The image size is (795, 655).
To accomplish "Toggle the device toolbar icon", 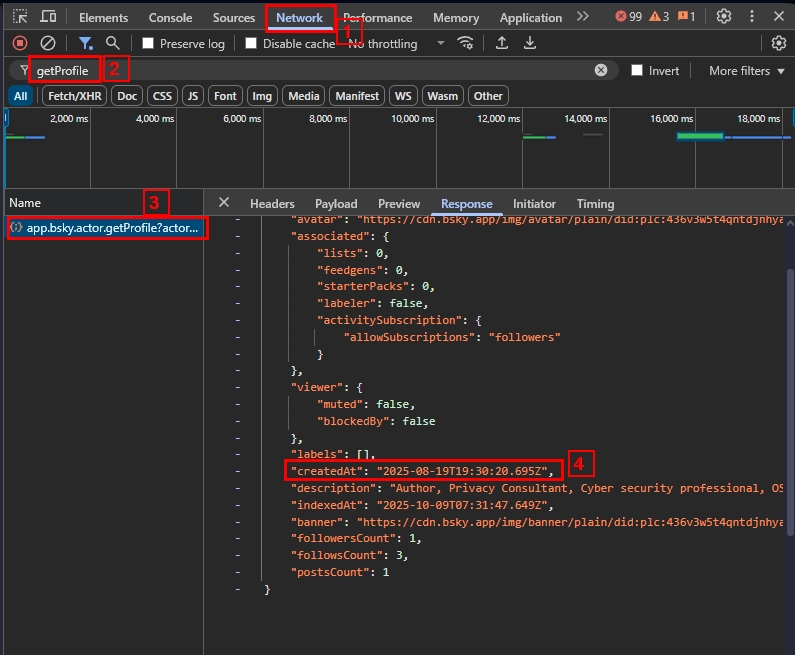I will pyautogui.click(x=48, y=17).
